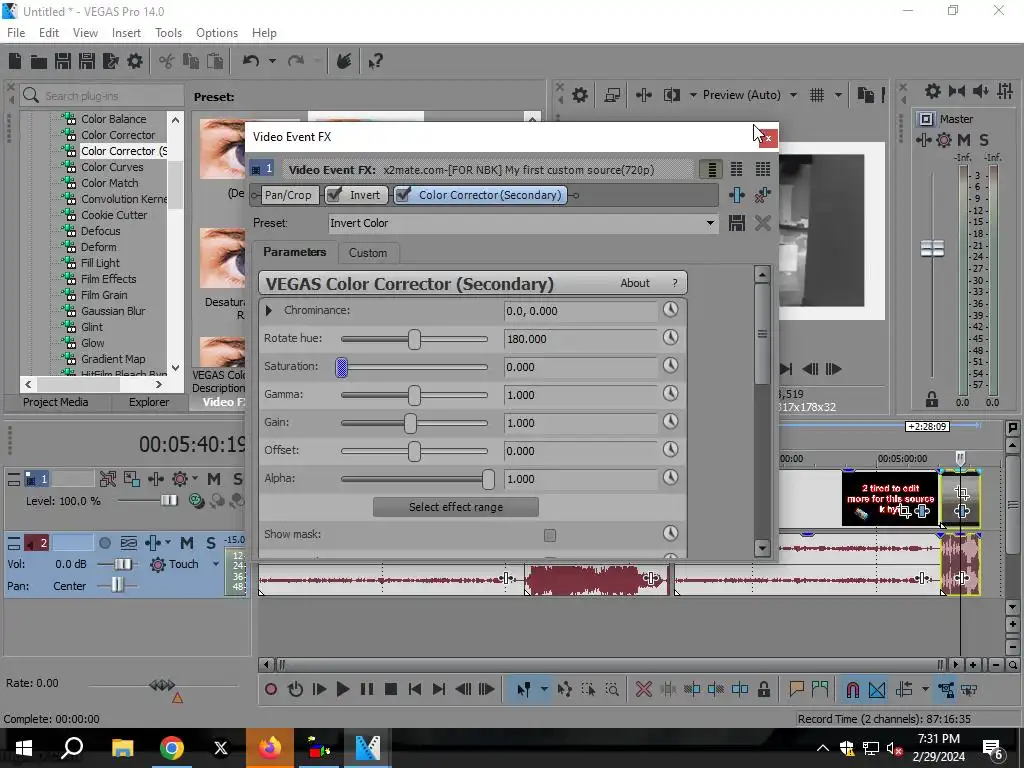This screenshot has width=1024, height=768.
Task: Open the Preview (Auto) quality dropdown
Action: [x=793, y=95]
